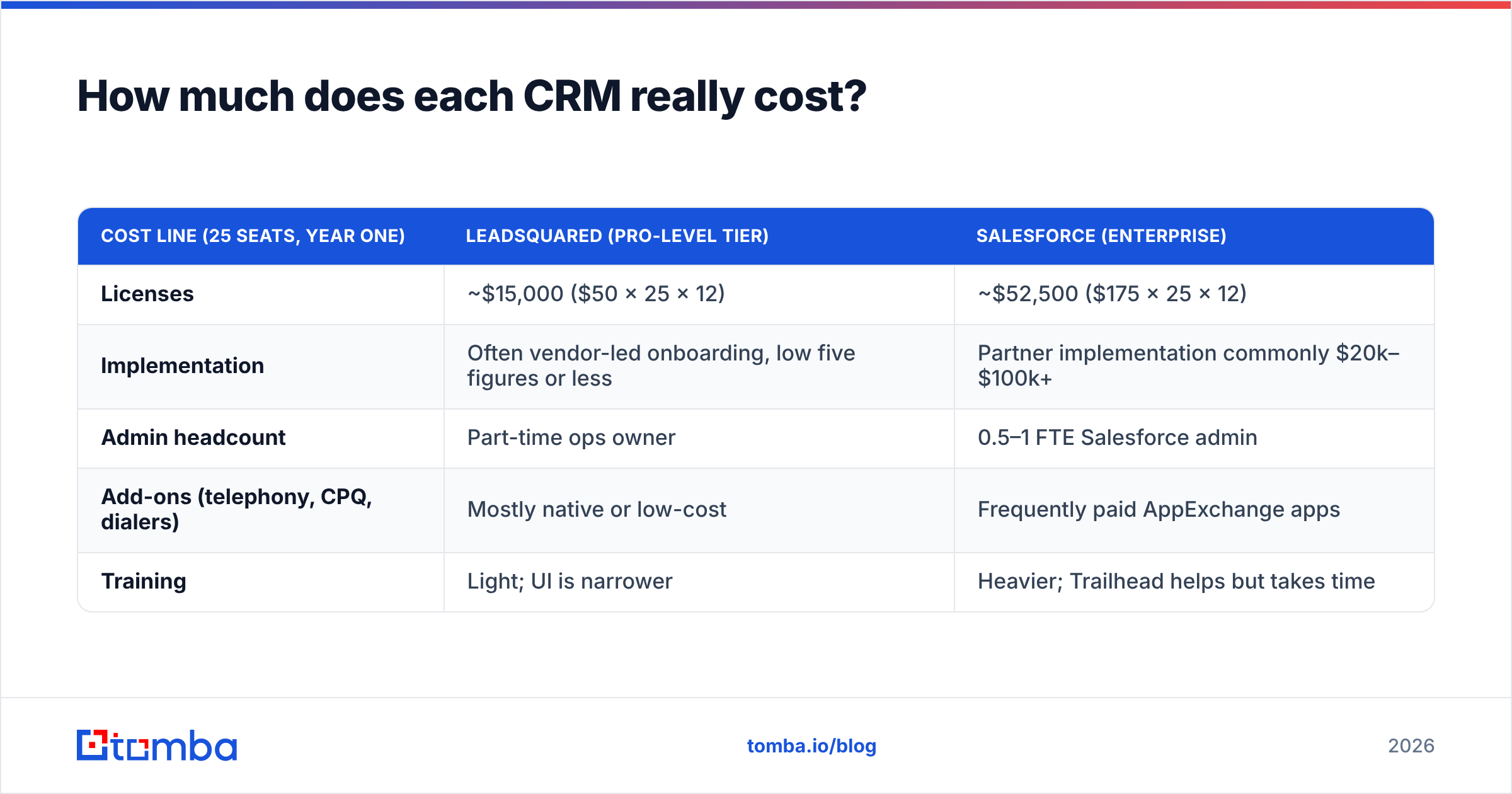Viewport: 1512px width, 794px height.
Task: Click the 'Training' row label
Action: 144,581
